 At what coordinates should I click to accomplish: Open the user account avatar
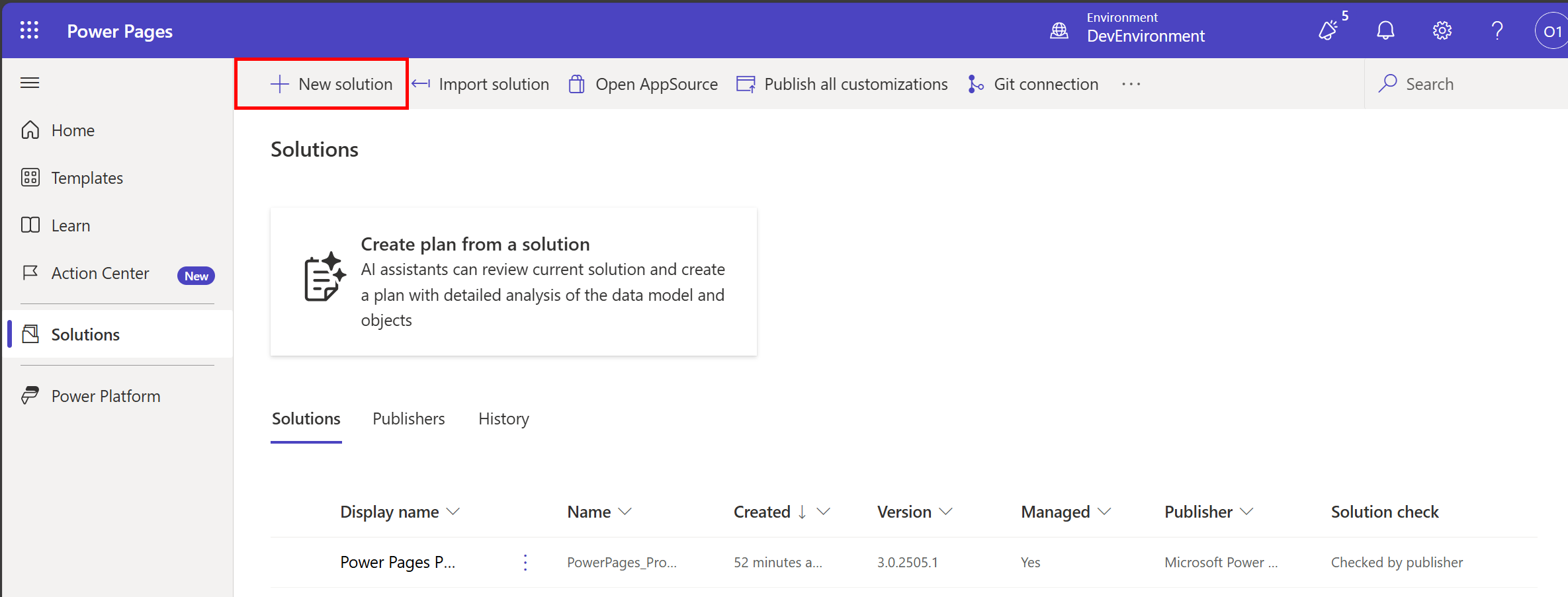(1551, 31)
